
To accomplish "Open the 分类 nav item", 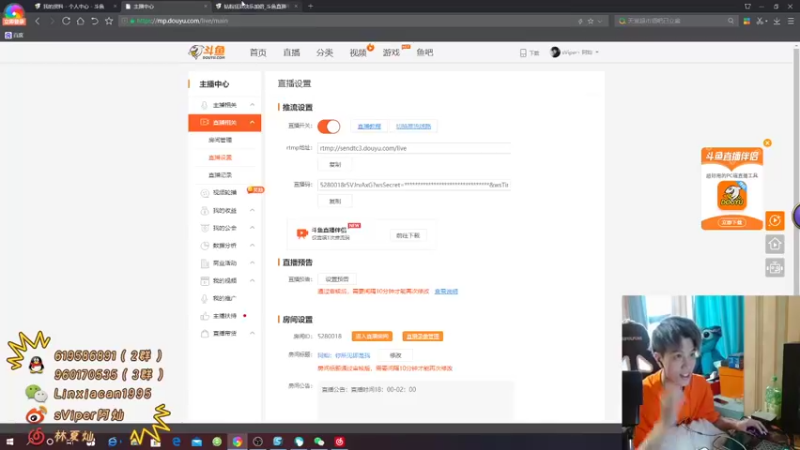I will [324, 53].
